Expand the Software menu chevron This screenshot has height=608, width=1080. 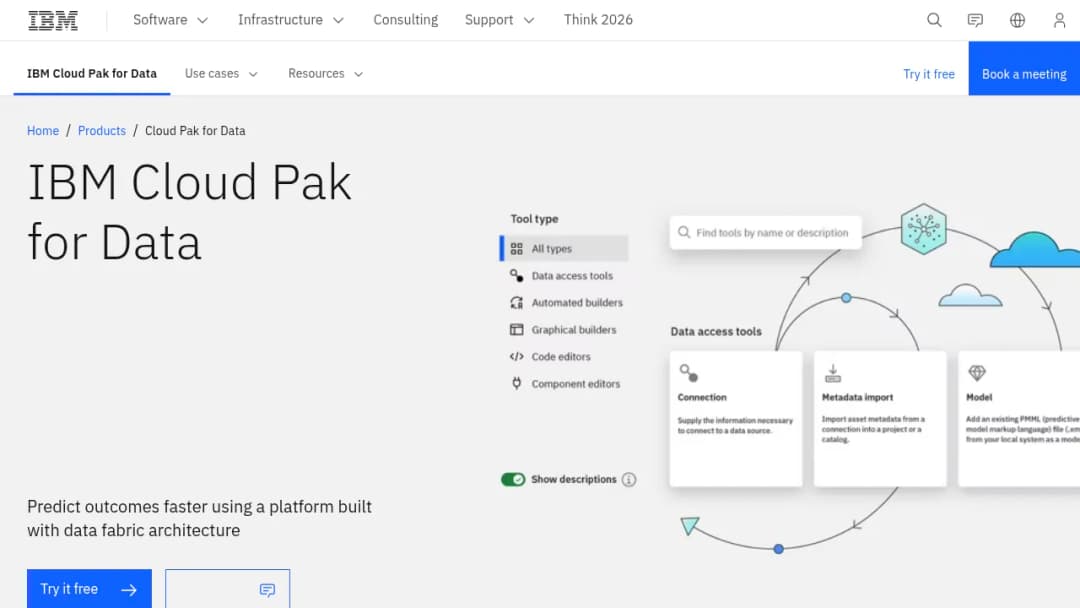(202, 21)
